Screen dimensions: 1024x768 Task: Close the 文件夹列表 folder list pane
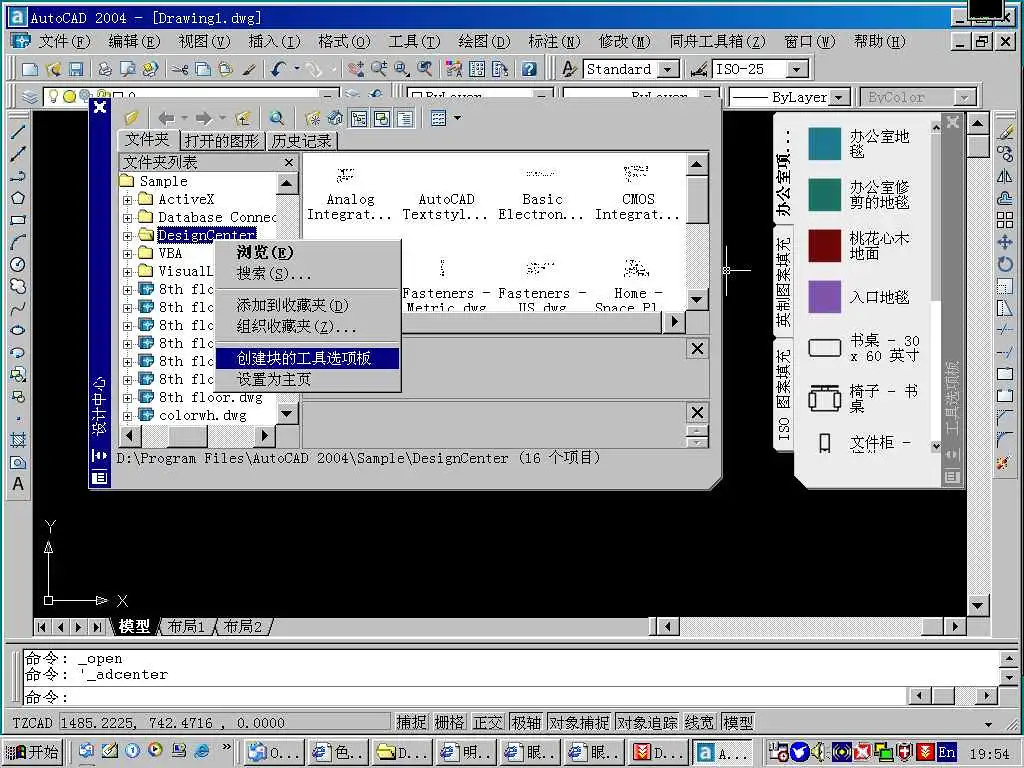[289, 162]
